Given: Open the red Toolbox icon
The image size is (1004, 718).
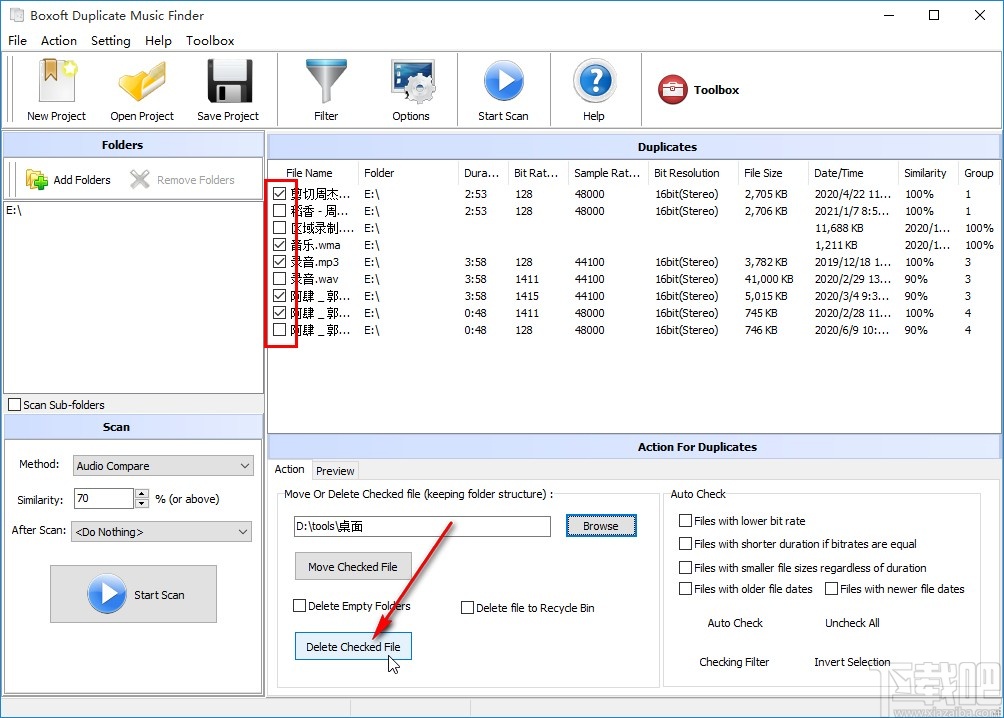Looking at the screenshot, I should pos(672,90).
